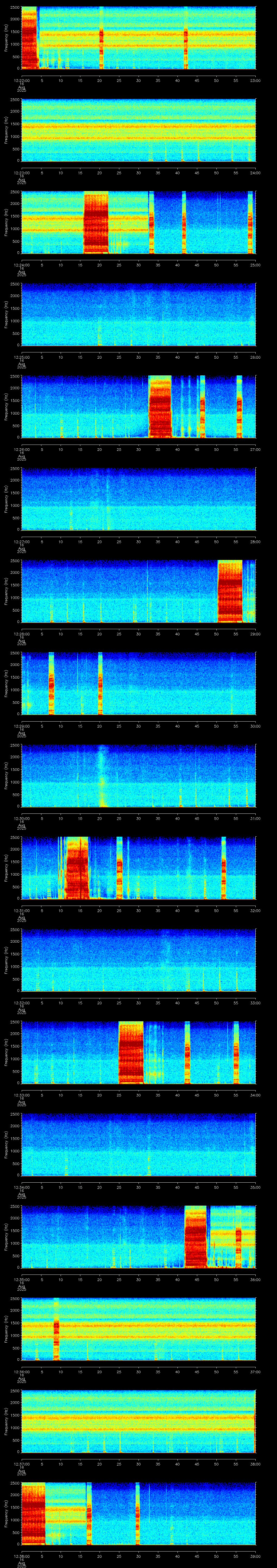Select the narrow burst in the 12:36:00 spectrogram
277x1568 pixels.
56,1329
